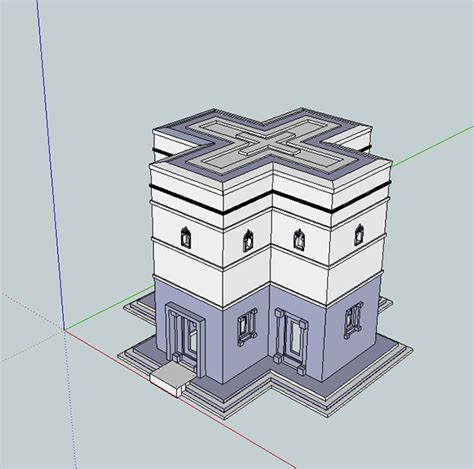Viewport: 474px width, 469px height.
Task: Click the left entrance door of the building
Action: click(186, 339)
